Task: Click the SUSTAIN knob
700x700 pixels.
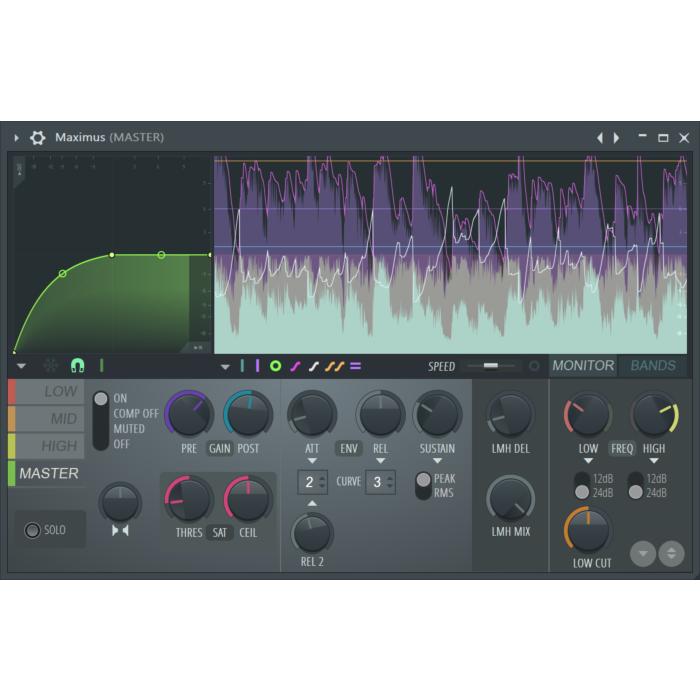Action: click(437, 414)
